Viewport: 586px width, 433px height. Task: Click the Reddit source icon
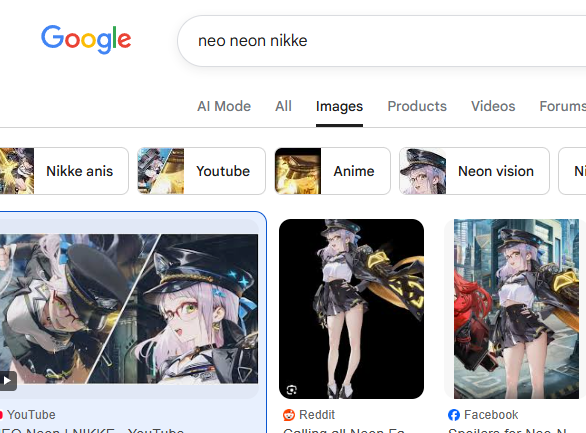coord(289,415)
